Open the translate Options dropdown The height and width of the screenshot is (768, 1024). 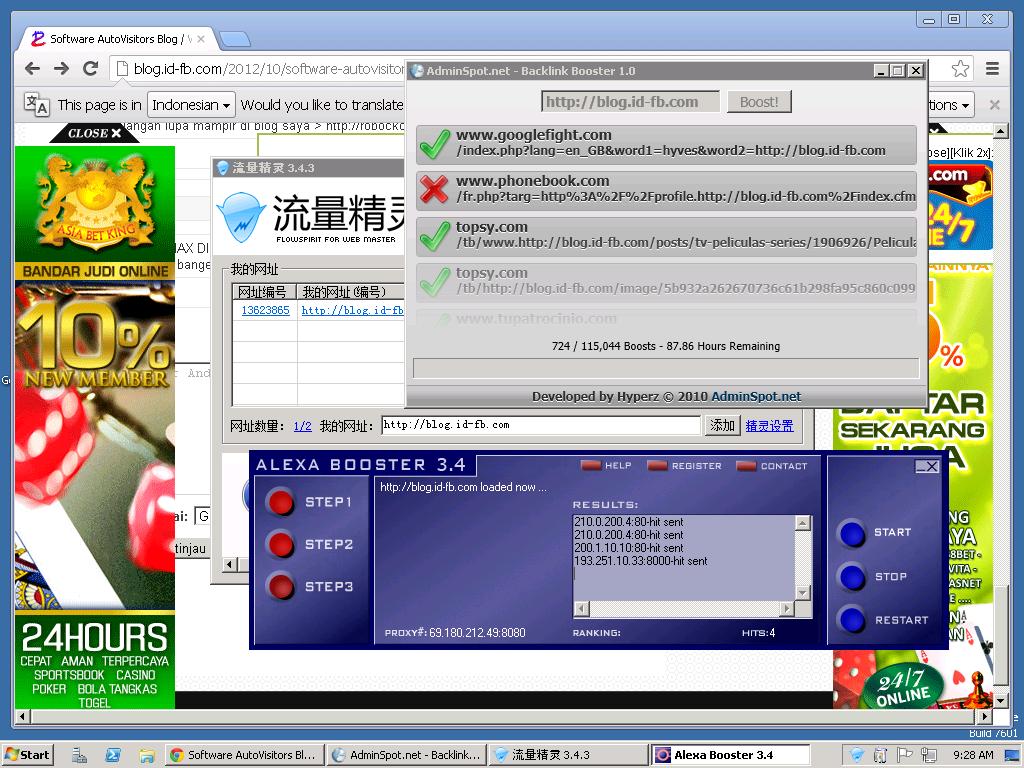(x=950, y=104)
